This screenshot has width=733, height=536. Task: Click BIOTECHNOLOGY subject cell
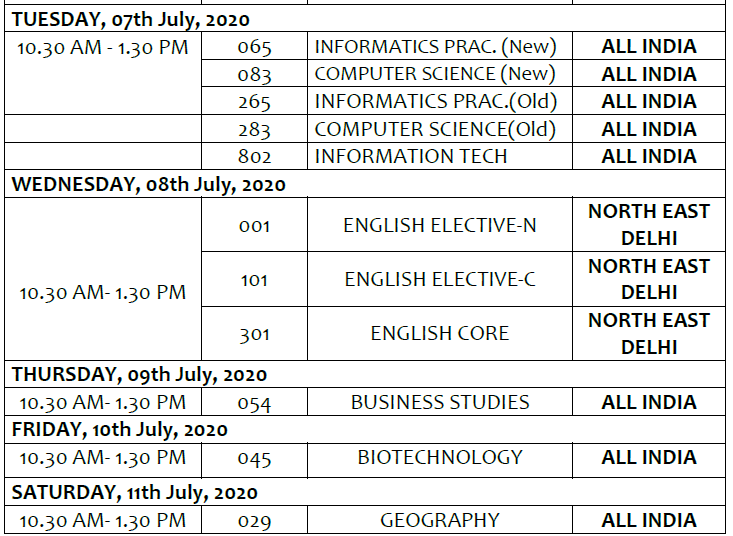tap(439, 457)
